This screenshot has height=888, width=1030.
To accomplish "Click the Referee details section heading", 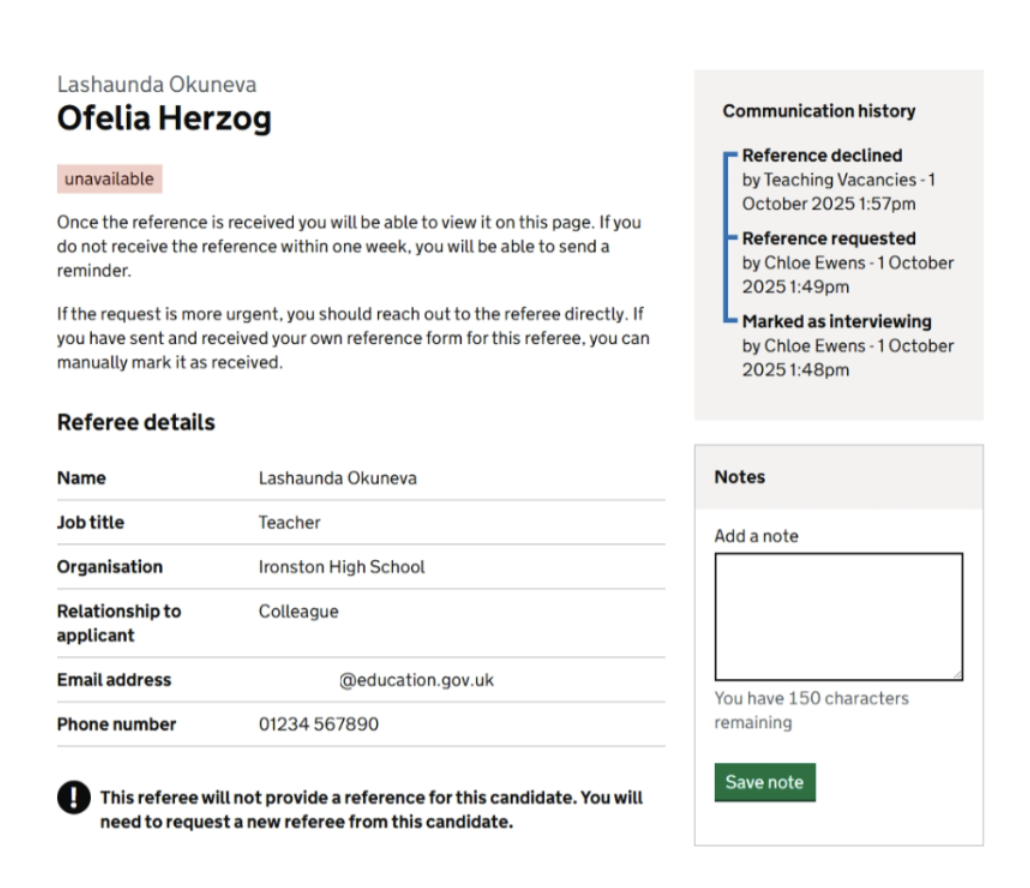I will (136, 422).
